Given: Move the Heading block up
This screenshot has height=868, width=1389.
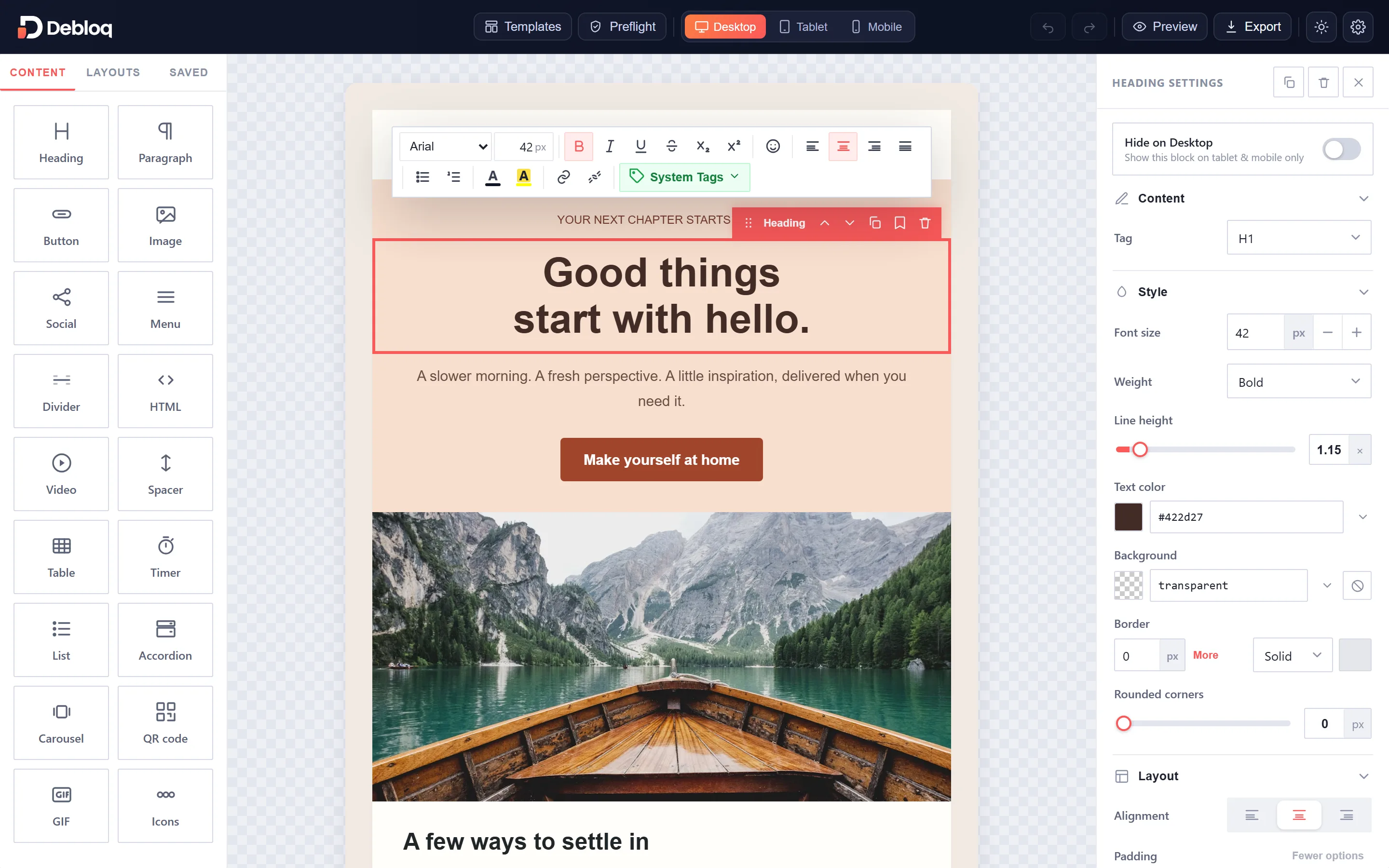Looking at the screenshot, I should tap(824, 223).
